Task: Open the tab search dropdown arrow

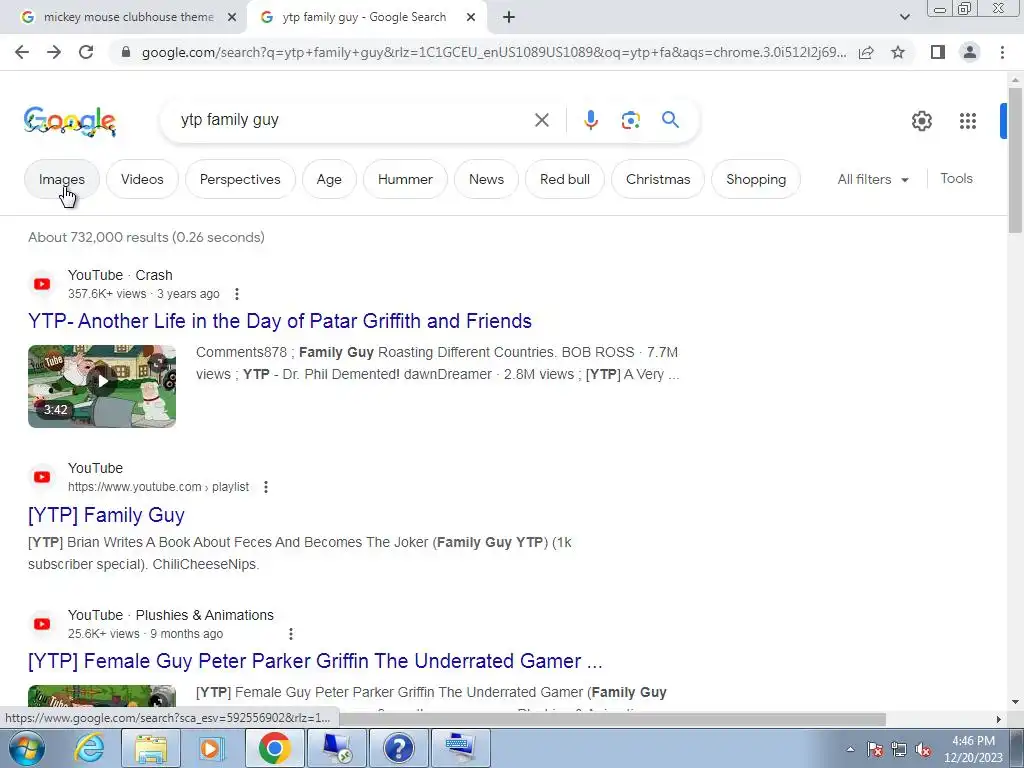Action: pos(904,18)
